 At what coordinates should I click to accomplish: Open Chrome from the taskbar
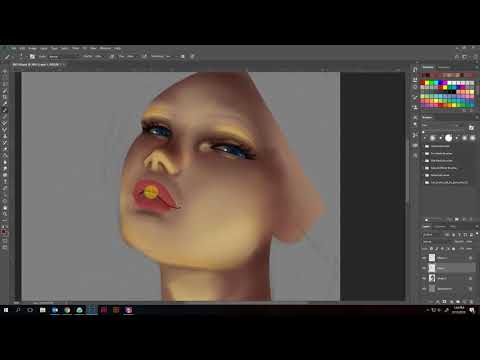click(x=67, y=310)
